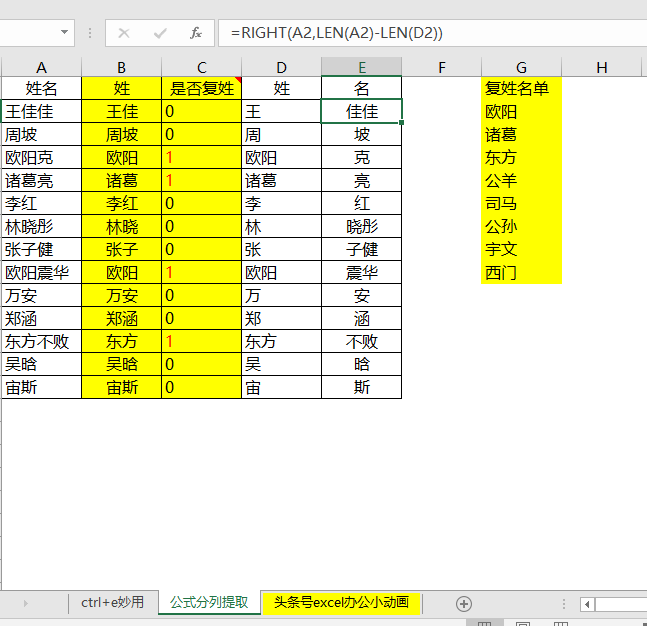
Task: Click cell 震华 in column E
Action: (x=361, y=272)
